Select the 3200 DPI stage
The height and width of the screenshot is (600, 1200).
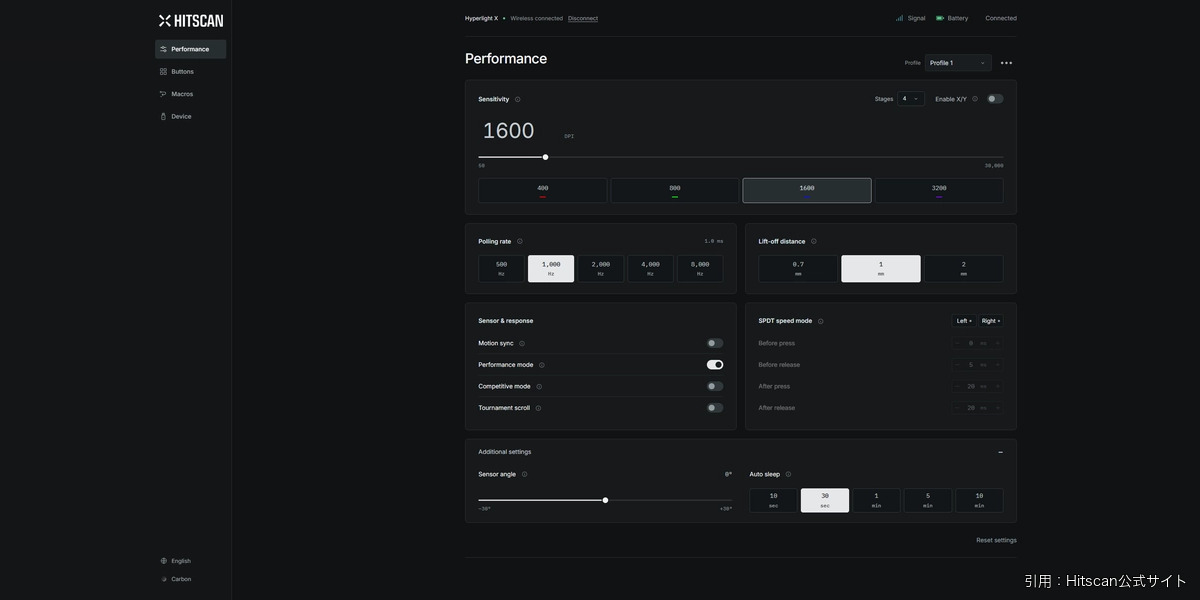coord(939,191)
